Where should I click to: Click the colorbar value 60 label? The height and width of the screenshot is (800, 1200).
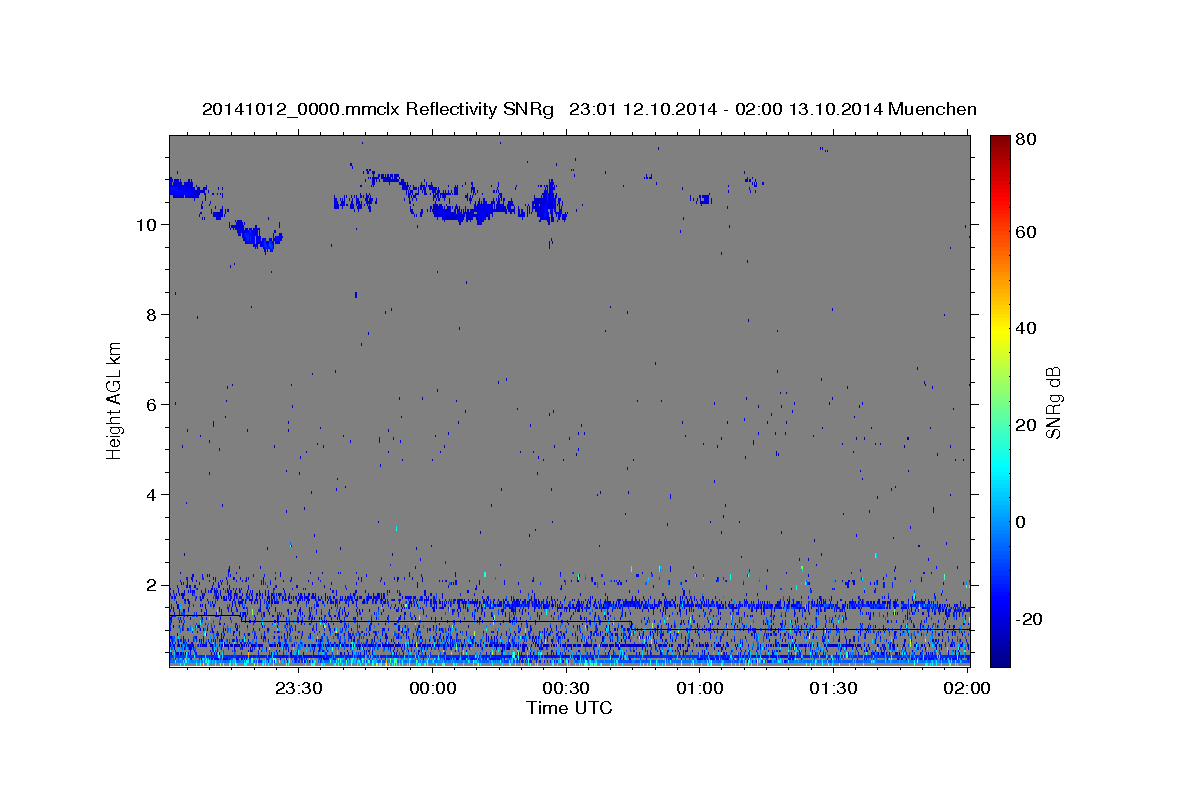click(1025, 231)
